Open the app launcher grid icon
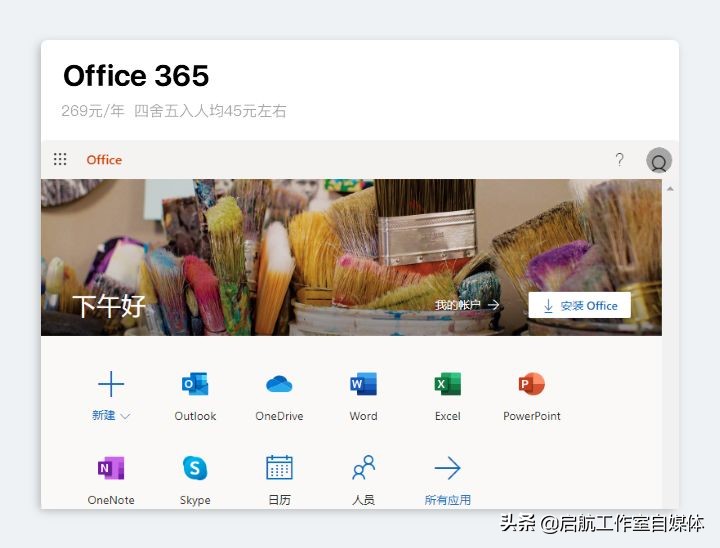Screen dimensions: 720x548 pos(60,159)
